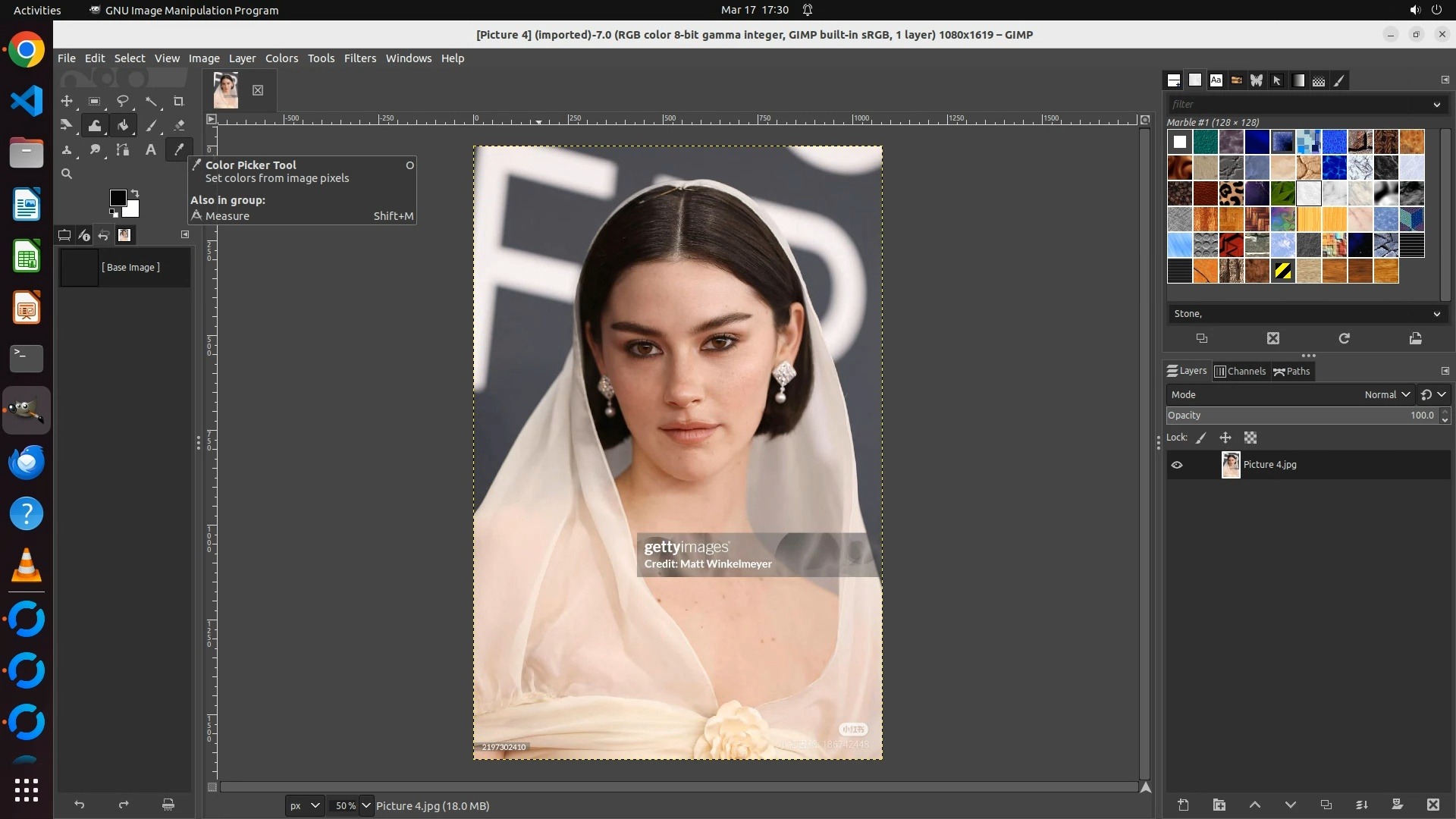Hide the Picture 4.jpg layer

point(1177,465)
